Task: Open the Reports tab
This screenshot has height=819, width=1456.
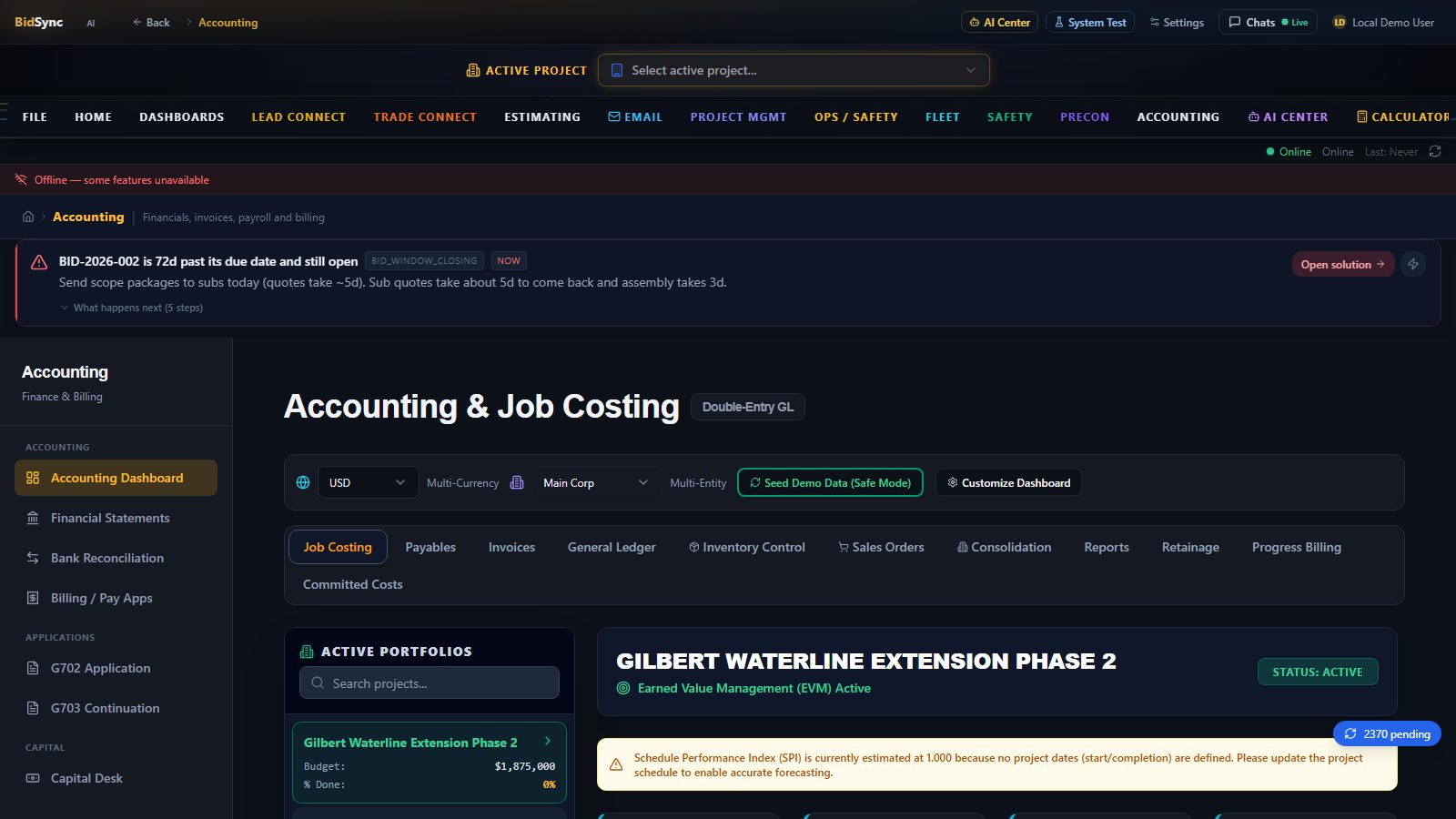Action: pyautogui.click(x=1107, y=547)
